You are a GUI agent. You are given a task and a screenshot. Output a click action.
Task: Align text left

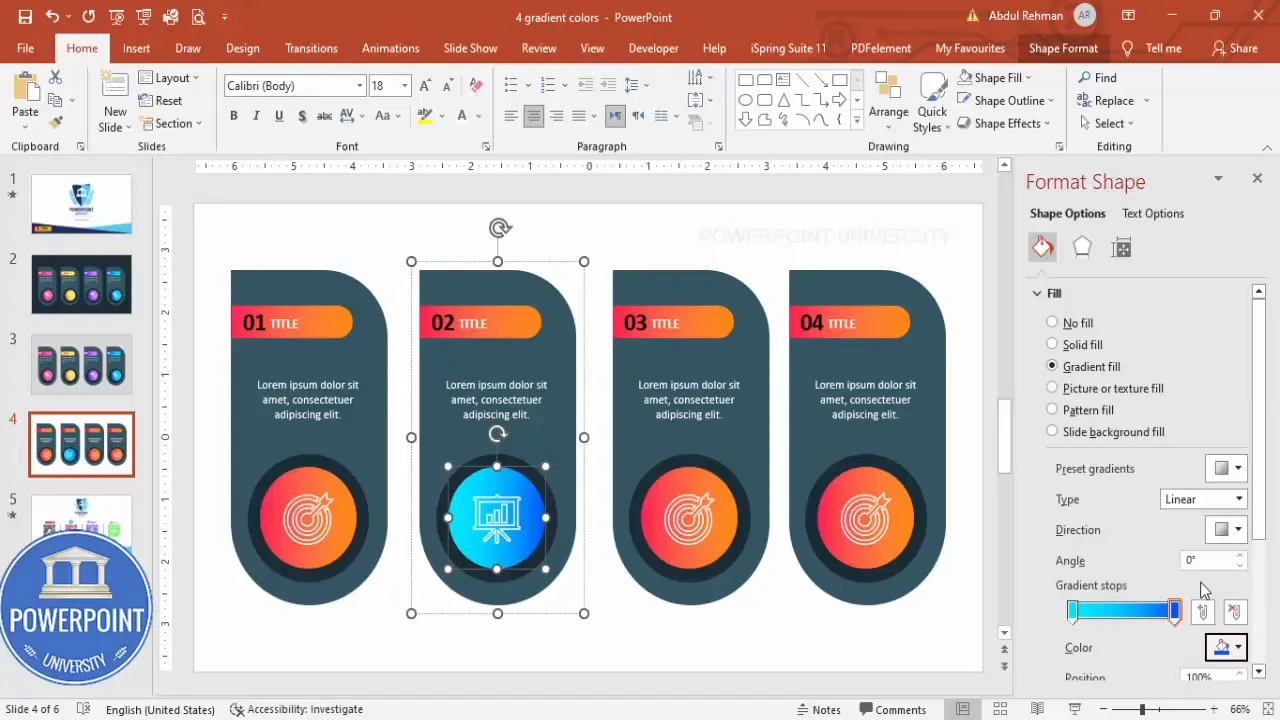[511, 116]
